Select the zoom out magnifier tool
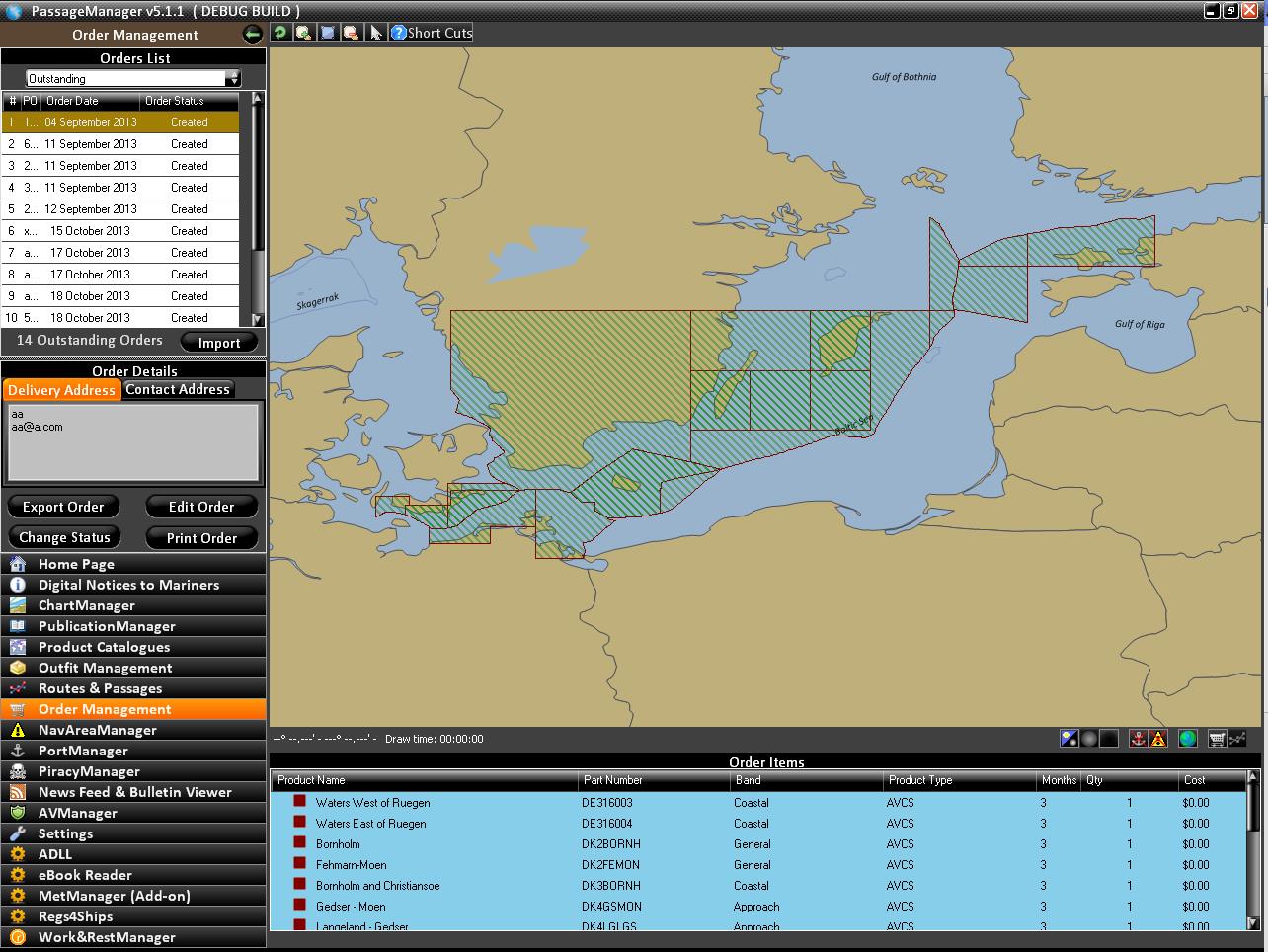1268x952 pixels. coord(352,33)
